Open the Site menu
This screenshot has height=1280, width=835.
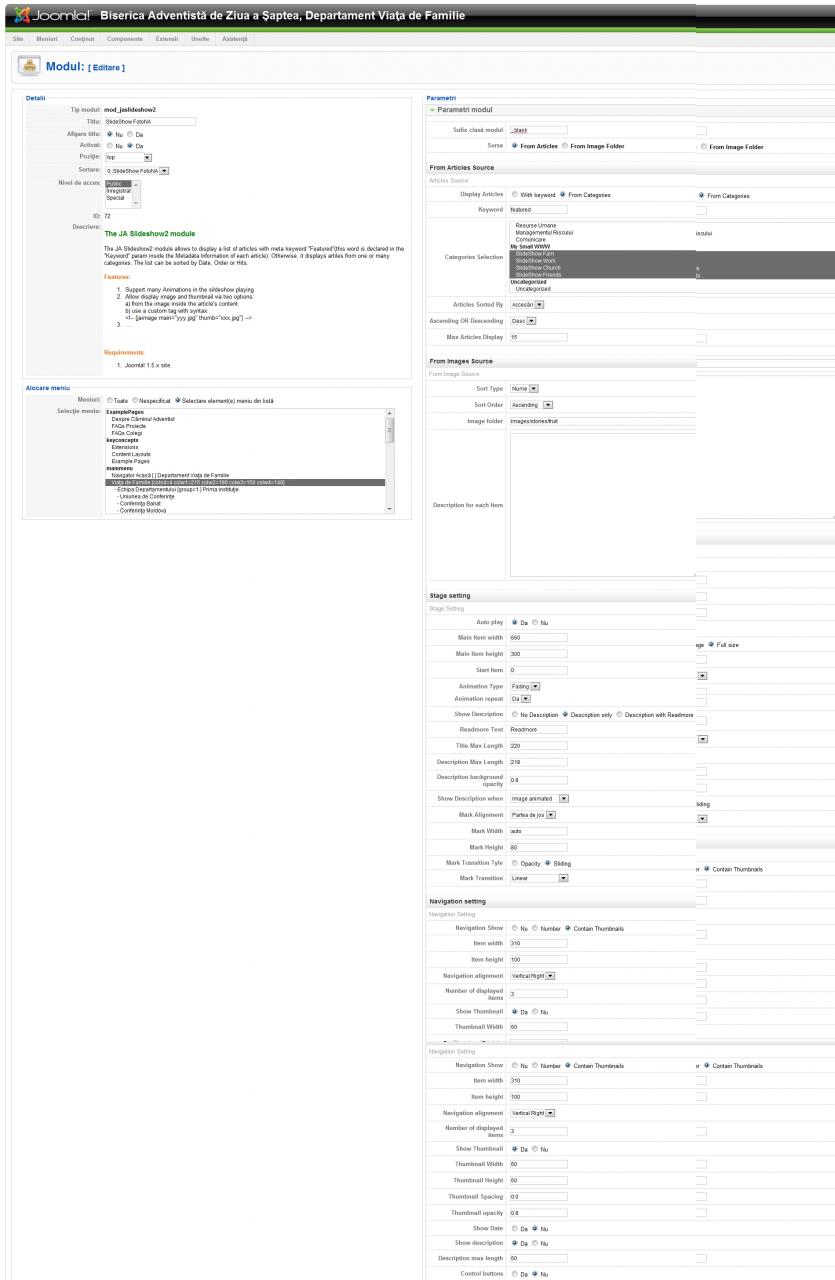click(x=16, y=38)
